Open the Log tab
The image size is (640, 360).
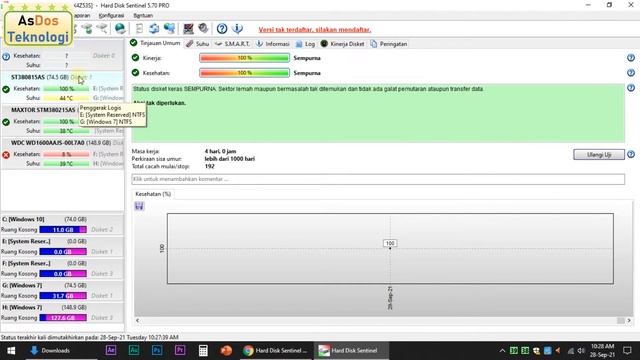[305, 44]
